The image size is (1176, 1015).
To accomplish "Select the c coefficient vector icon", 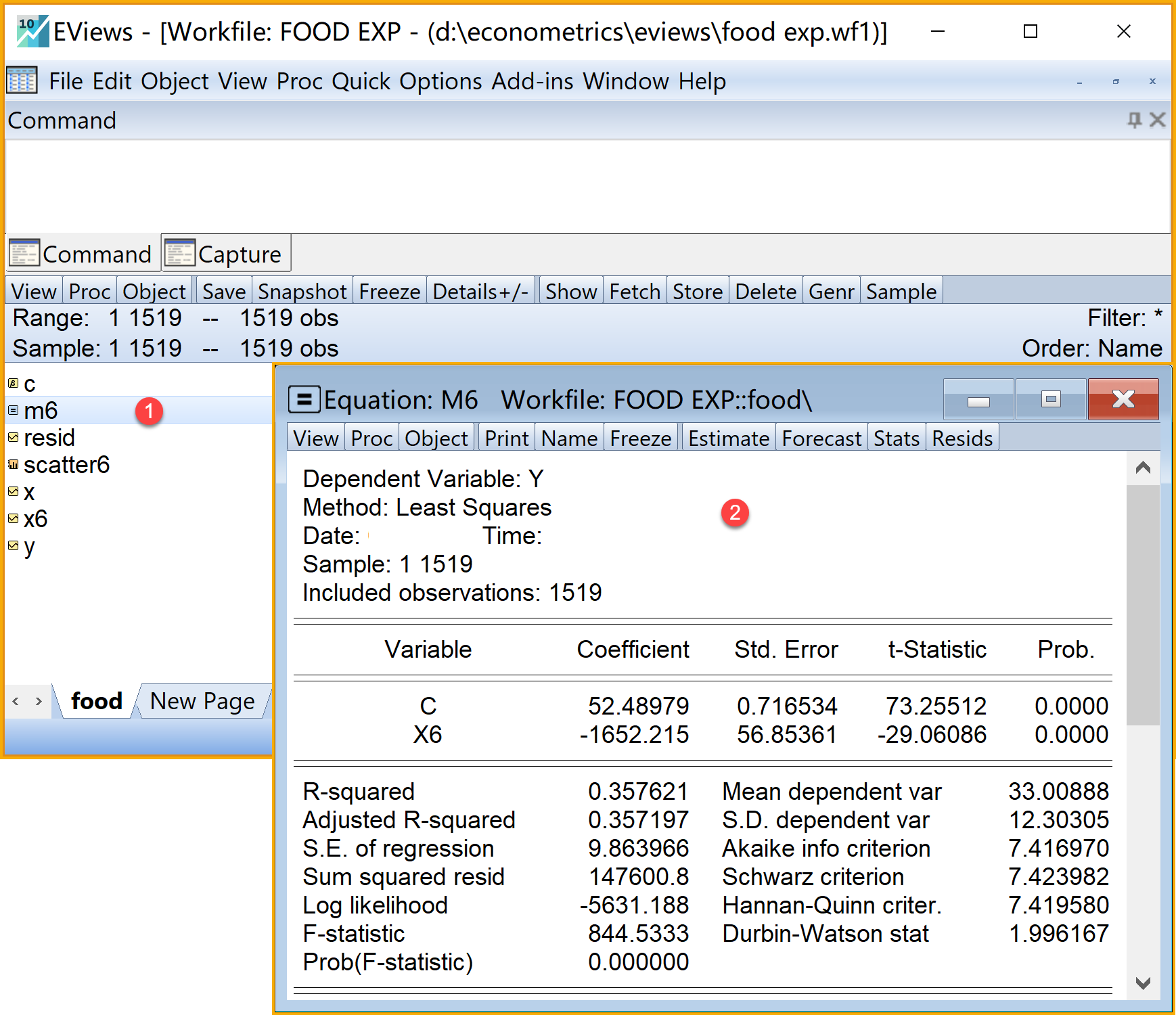I will [x=13, y=383].
